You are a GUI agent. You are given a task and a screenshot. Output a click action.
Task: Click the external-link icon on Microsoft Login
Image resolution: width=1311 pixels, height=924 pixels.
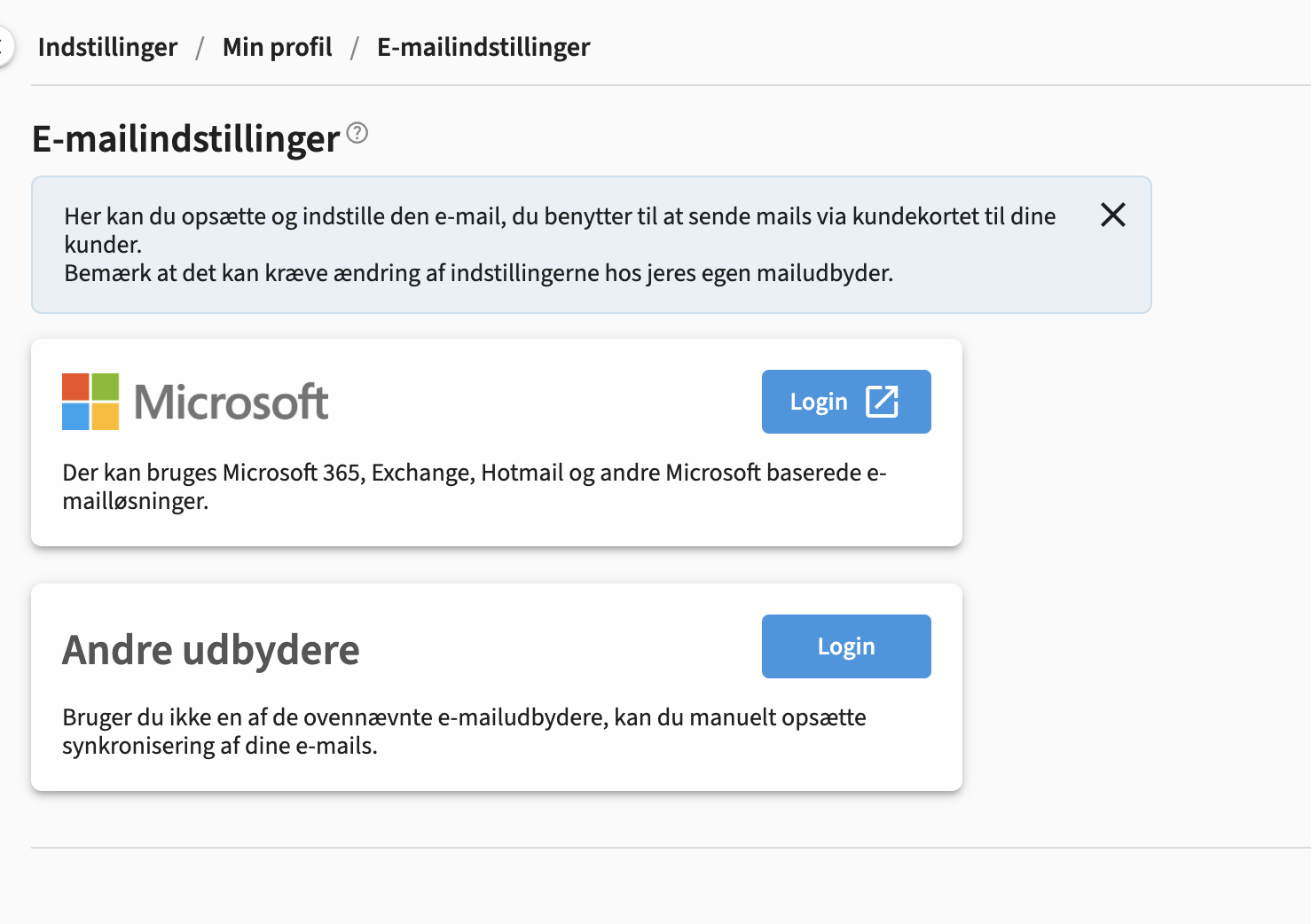(882, 401)
